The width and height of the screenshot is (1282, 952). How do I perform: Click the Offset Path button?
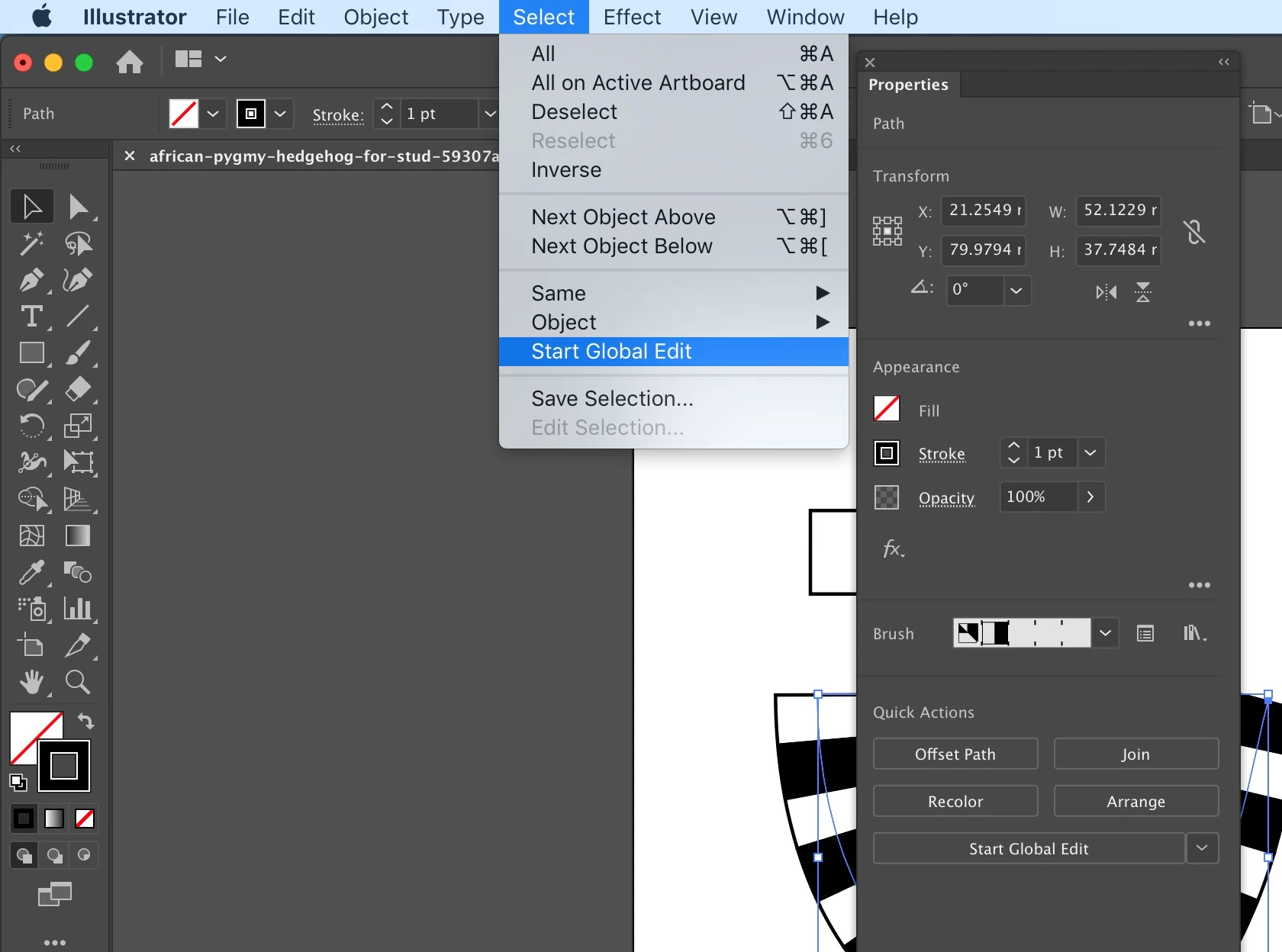955,754
